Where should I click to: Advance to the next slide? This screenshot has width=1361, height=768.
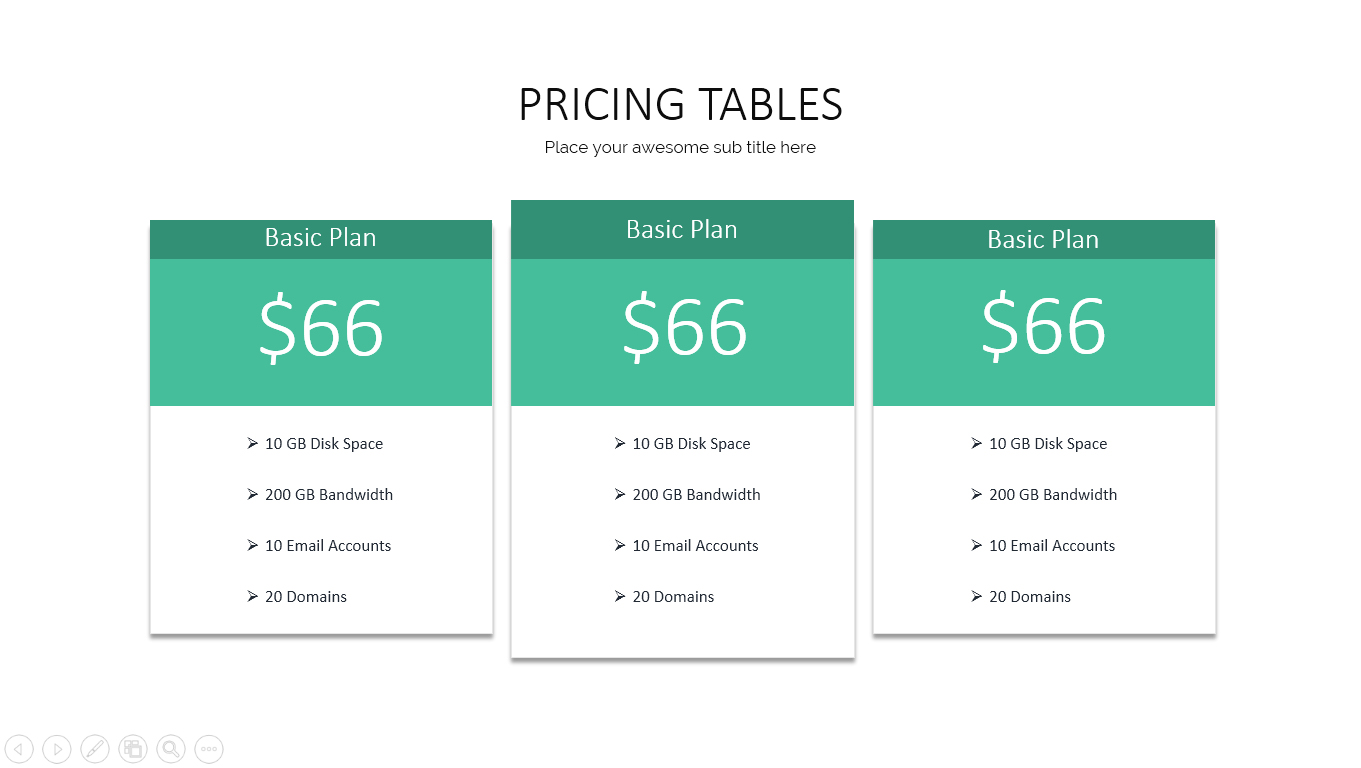click(x=57, y=748)
